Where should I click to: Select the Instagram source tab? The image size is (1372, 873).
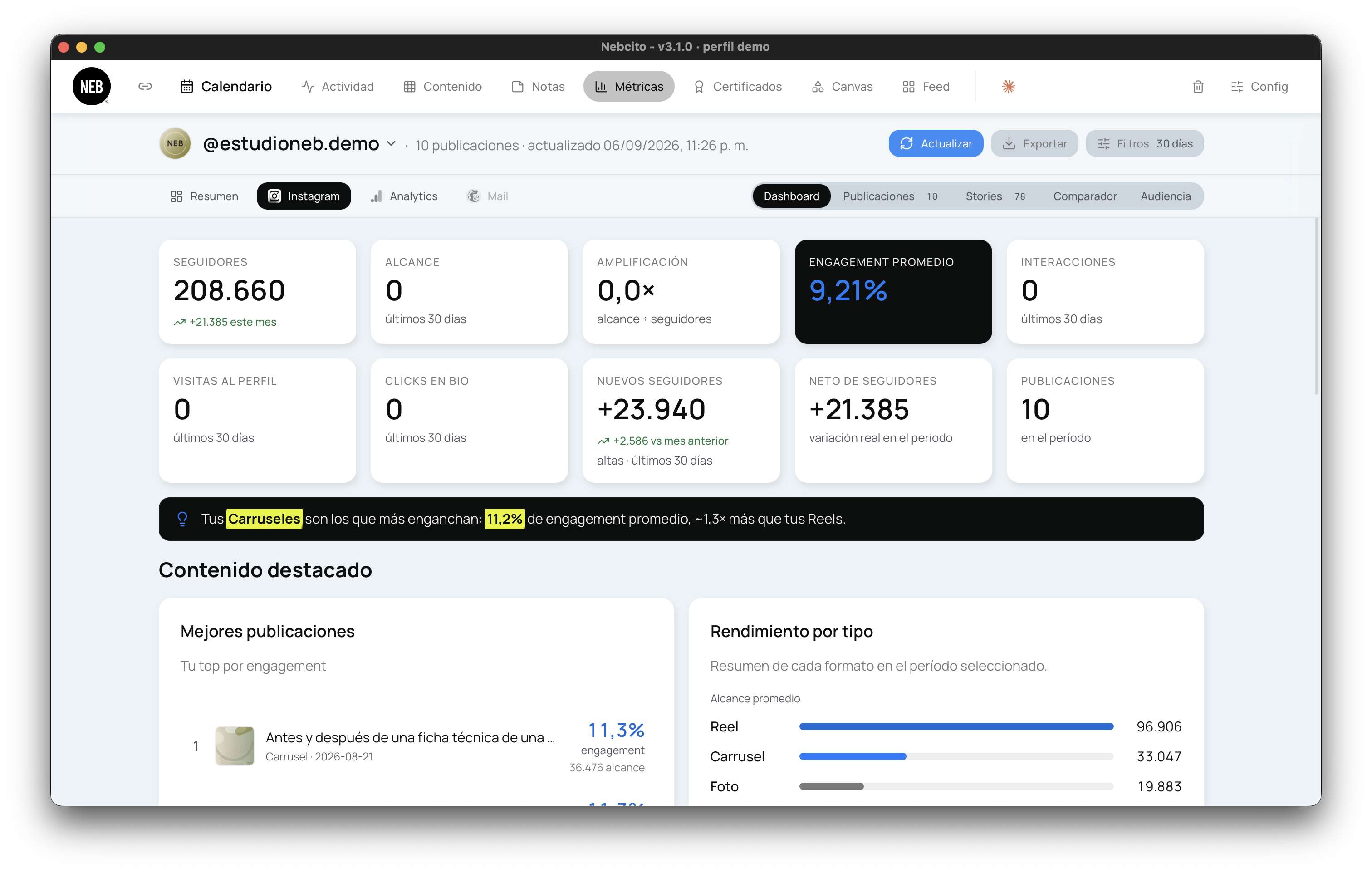(x=304, y=196)
